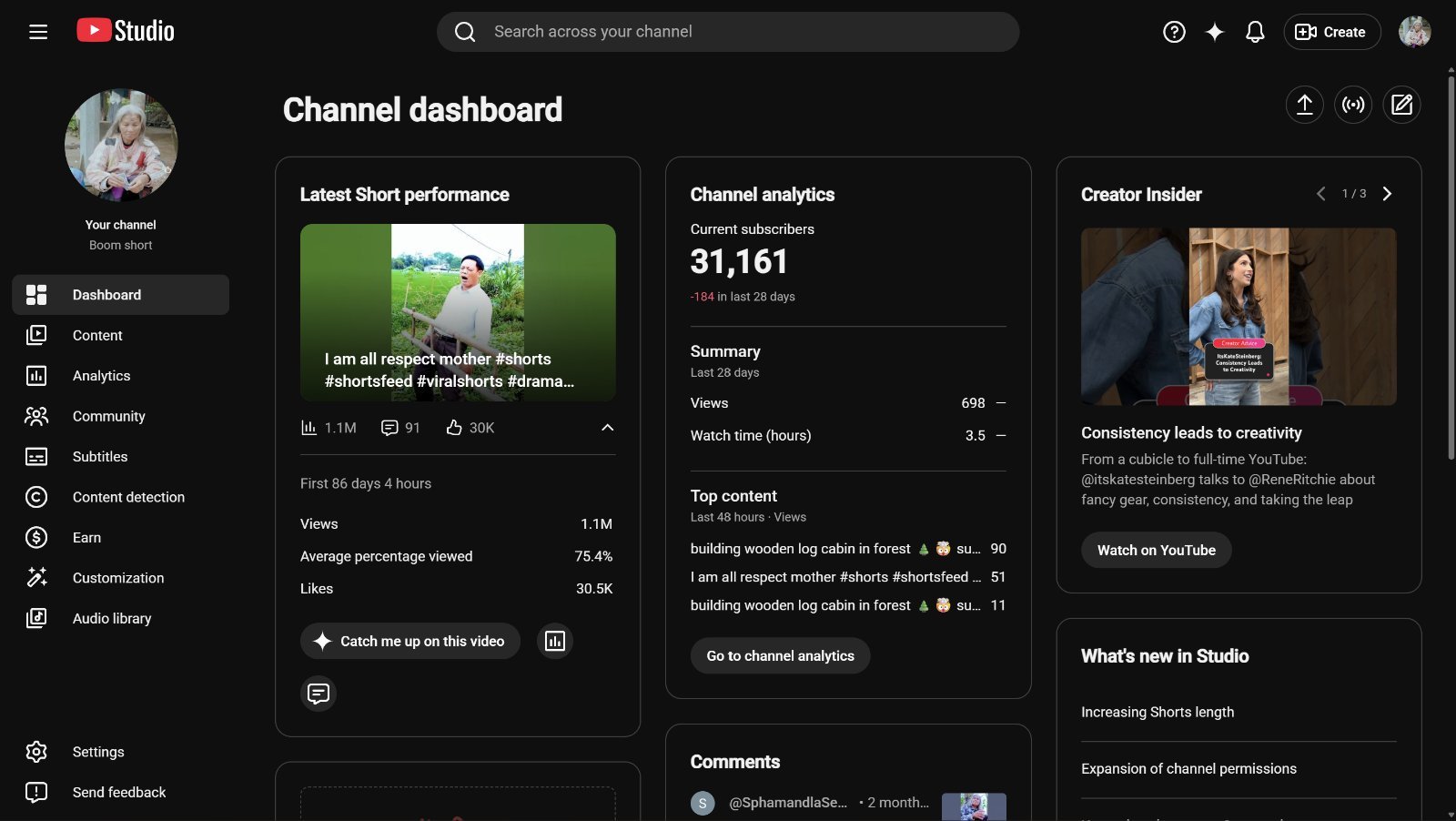Click the Watch time (hours) summary row
Screen dimensions: 1456x821
(848, 436)
